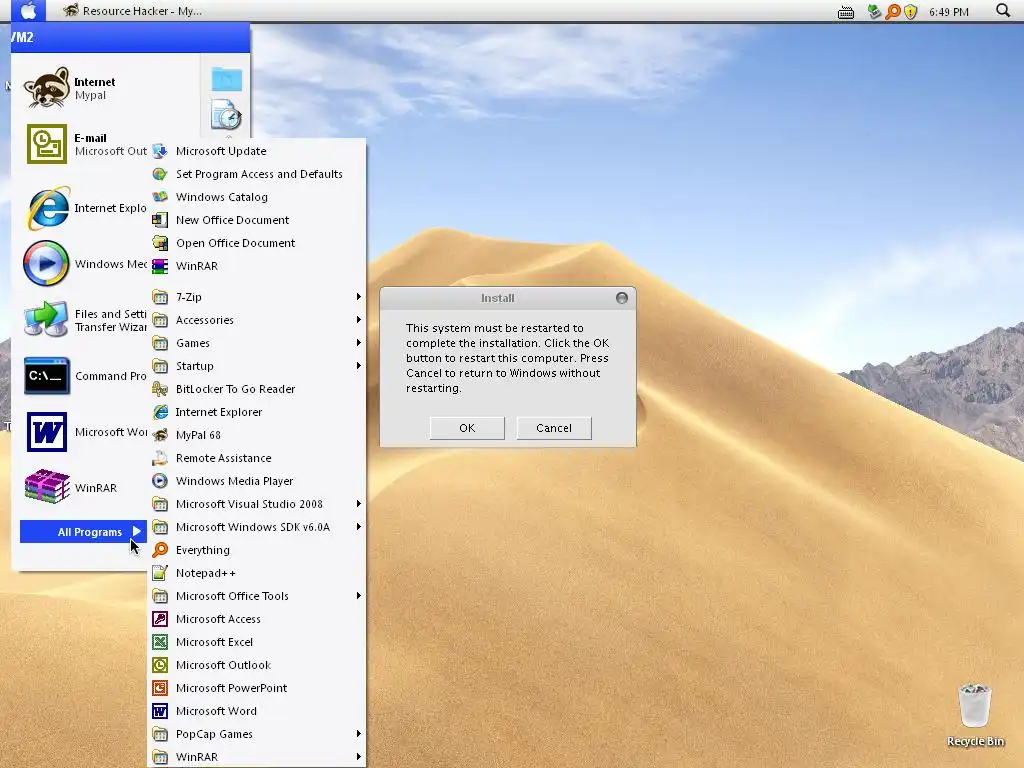Viewport: 1024px width, 768px height.
Task: Launch Windows Media Player in programs list
Action: pos(257,481)
